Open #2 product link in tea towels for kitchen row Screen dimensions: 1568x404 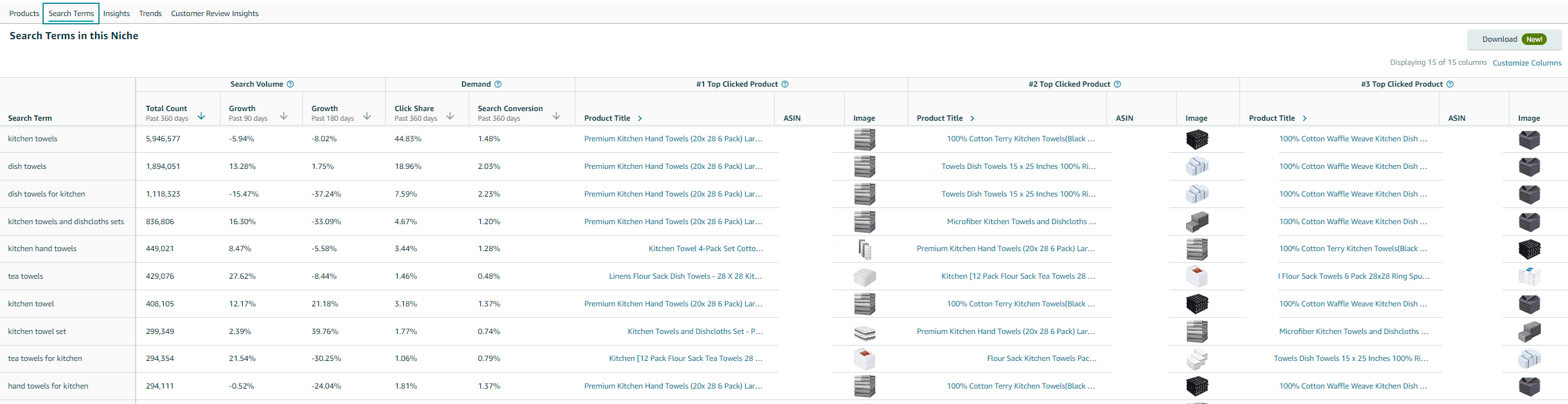point(1041,358)
